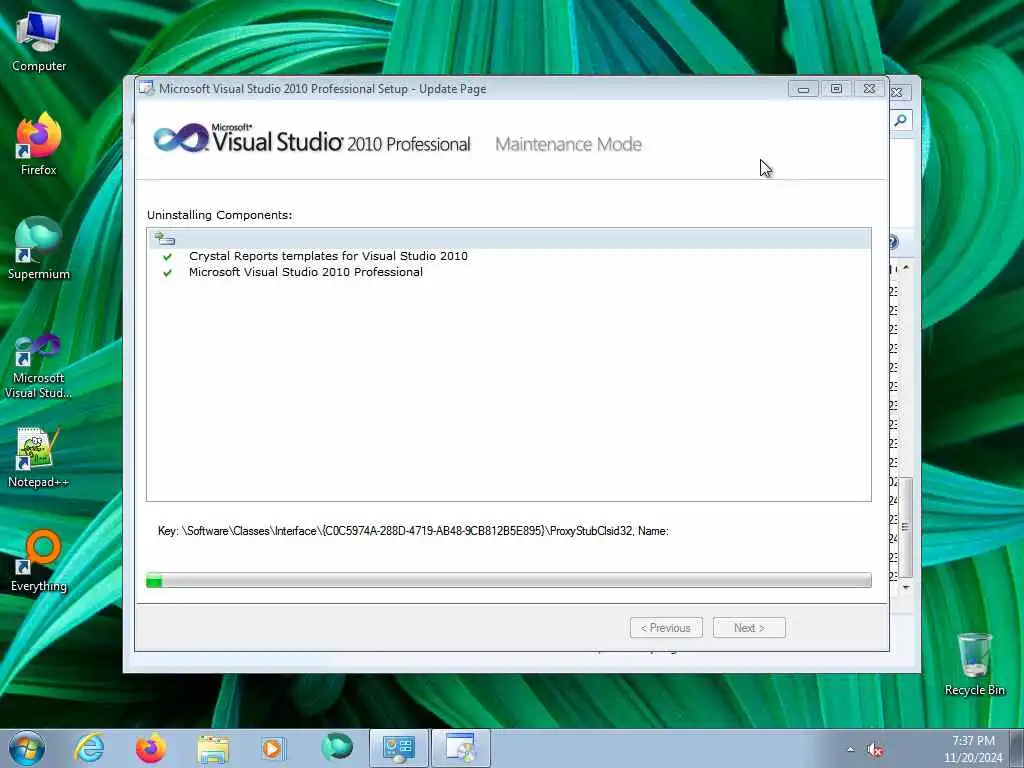Open Windows Media Player from the taskbar
Viewport: 1024px width, 768px height.
coord(273,748)
